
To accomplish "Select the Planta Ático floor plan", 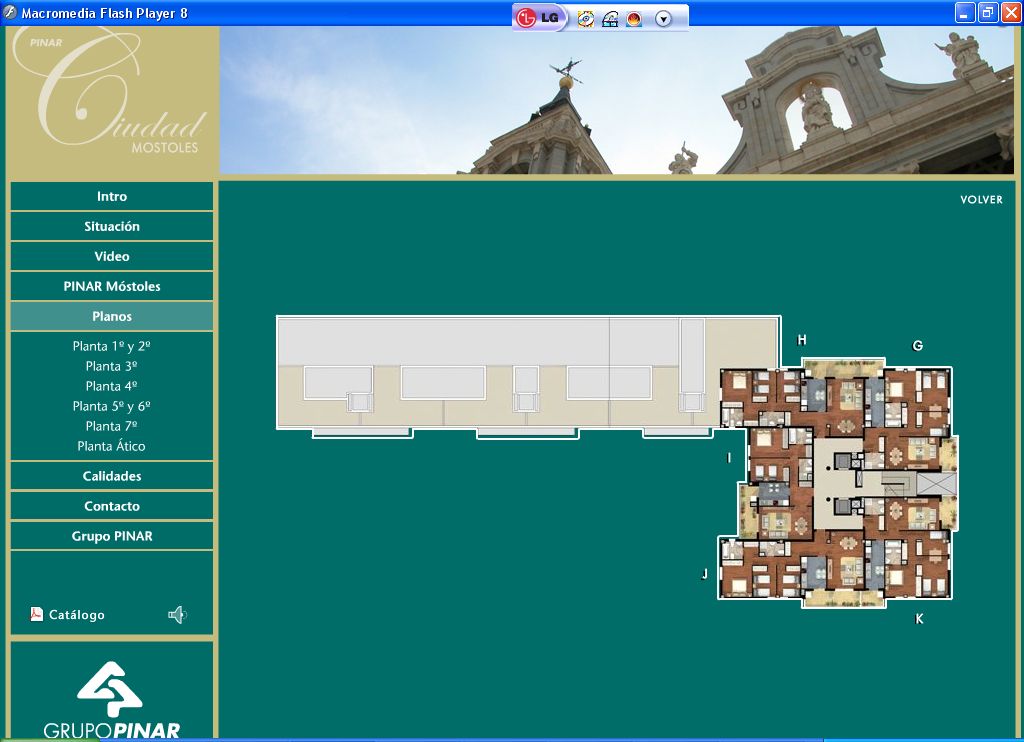I will click(112, 447).
